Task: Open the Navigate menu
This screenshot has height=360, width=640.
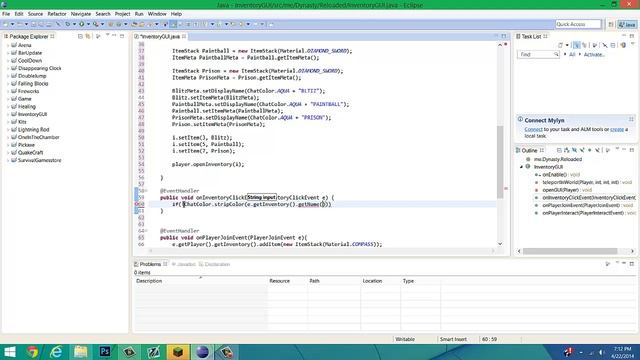Action: (x=81, y=14)
